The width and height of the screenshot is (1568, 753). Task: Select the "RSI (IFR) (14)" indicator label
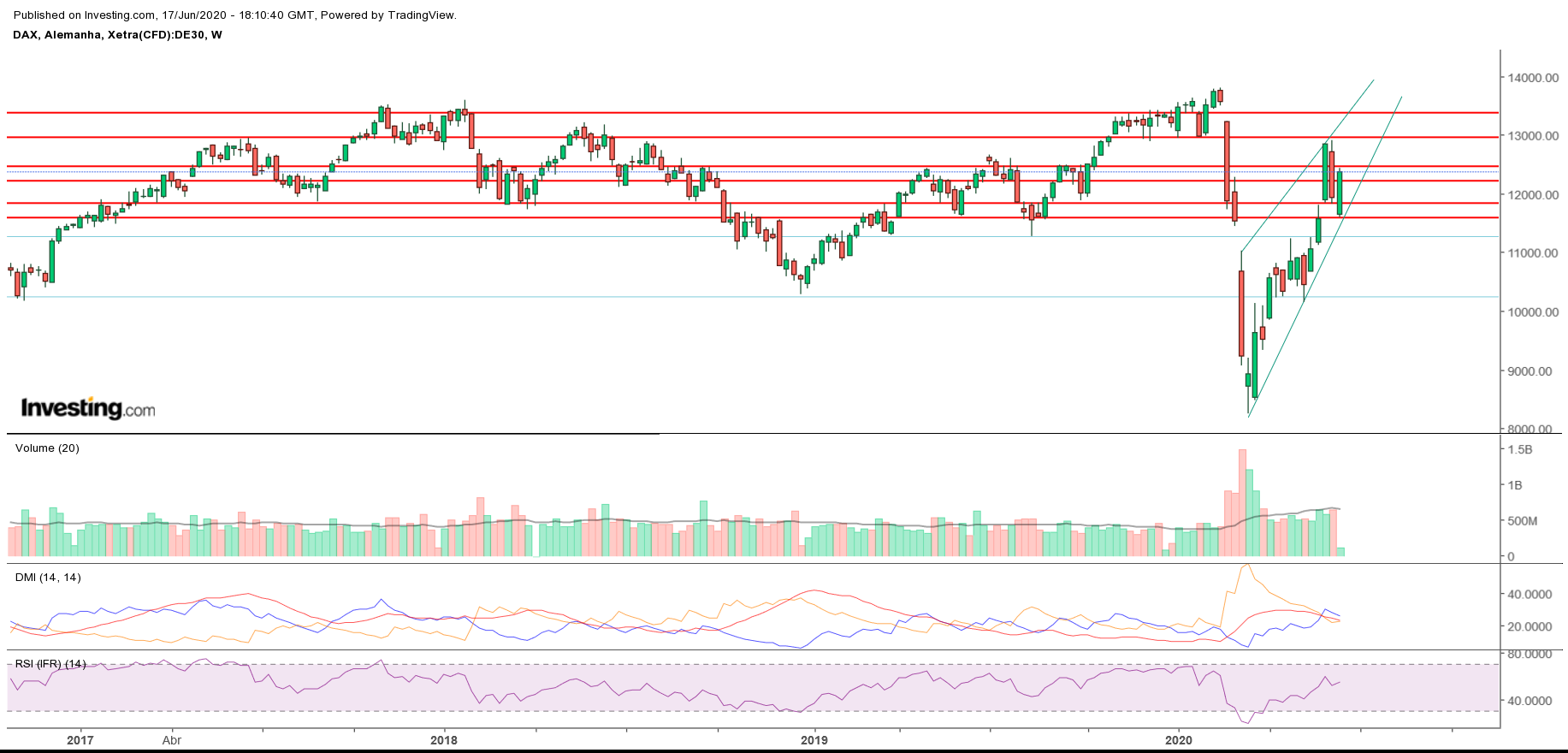tap(50, 664)
